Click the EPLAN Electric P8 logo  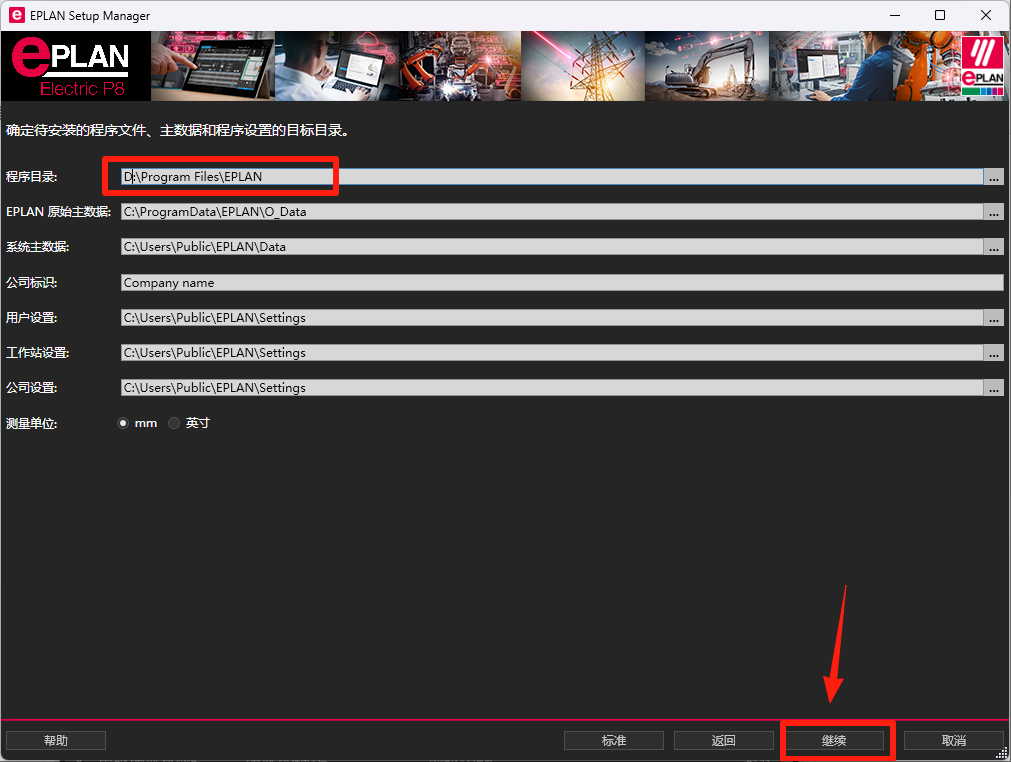tap(76, 66)
